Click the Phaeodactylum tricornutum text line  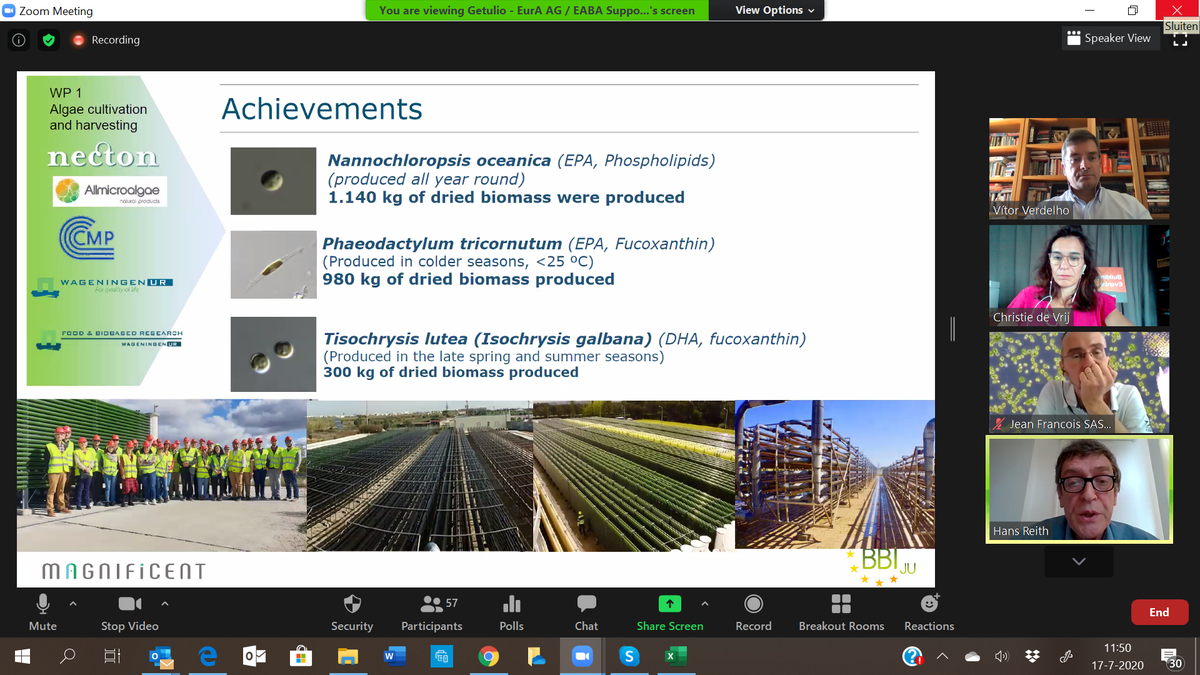(518, 243)
